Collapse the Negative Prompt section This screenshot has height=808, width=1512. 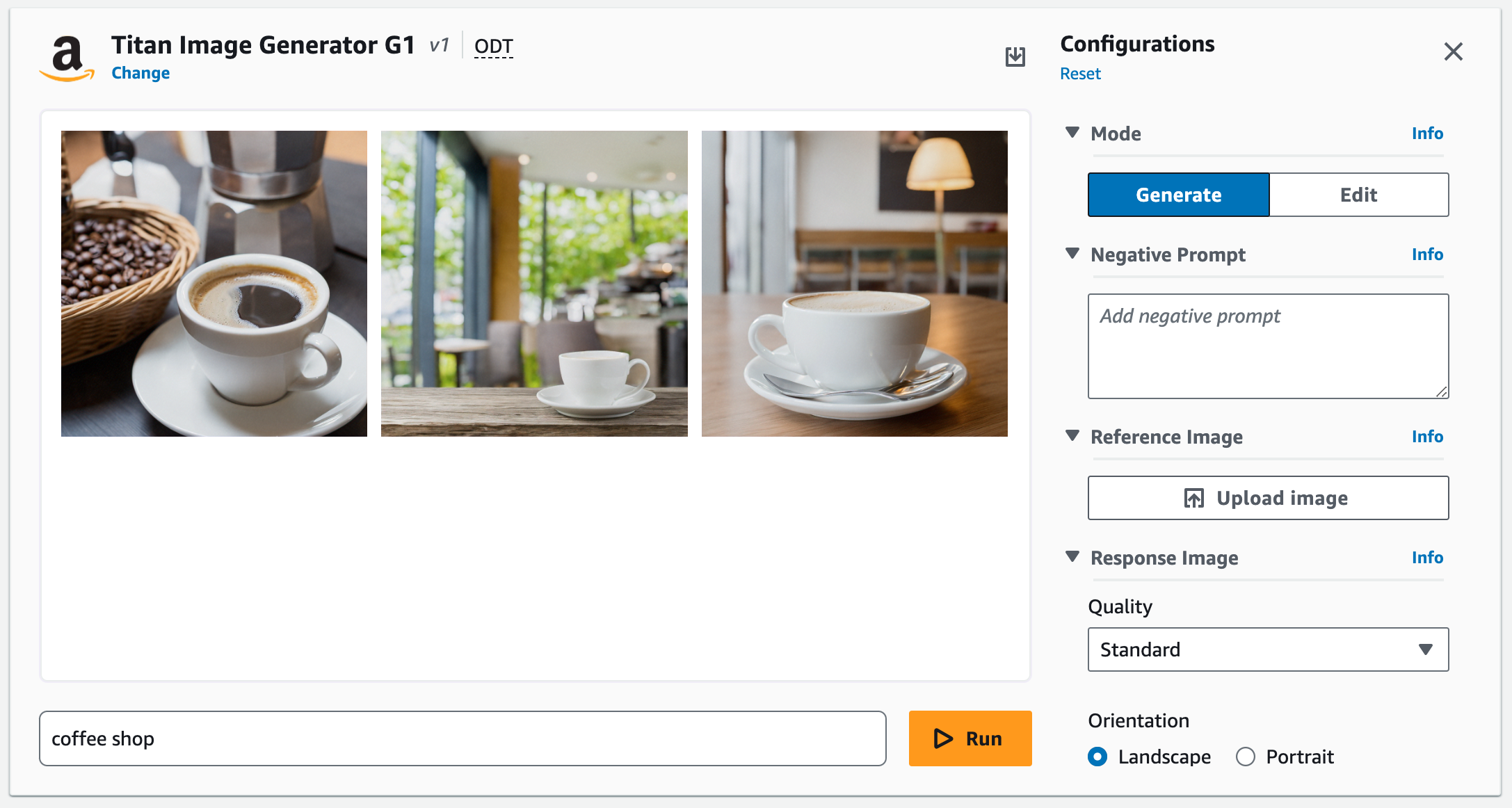1072,254
